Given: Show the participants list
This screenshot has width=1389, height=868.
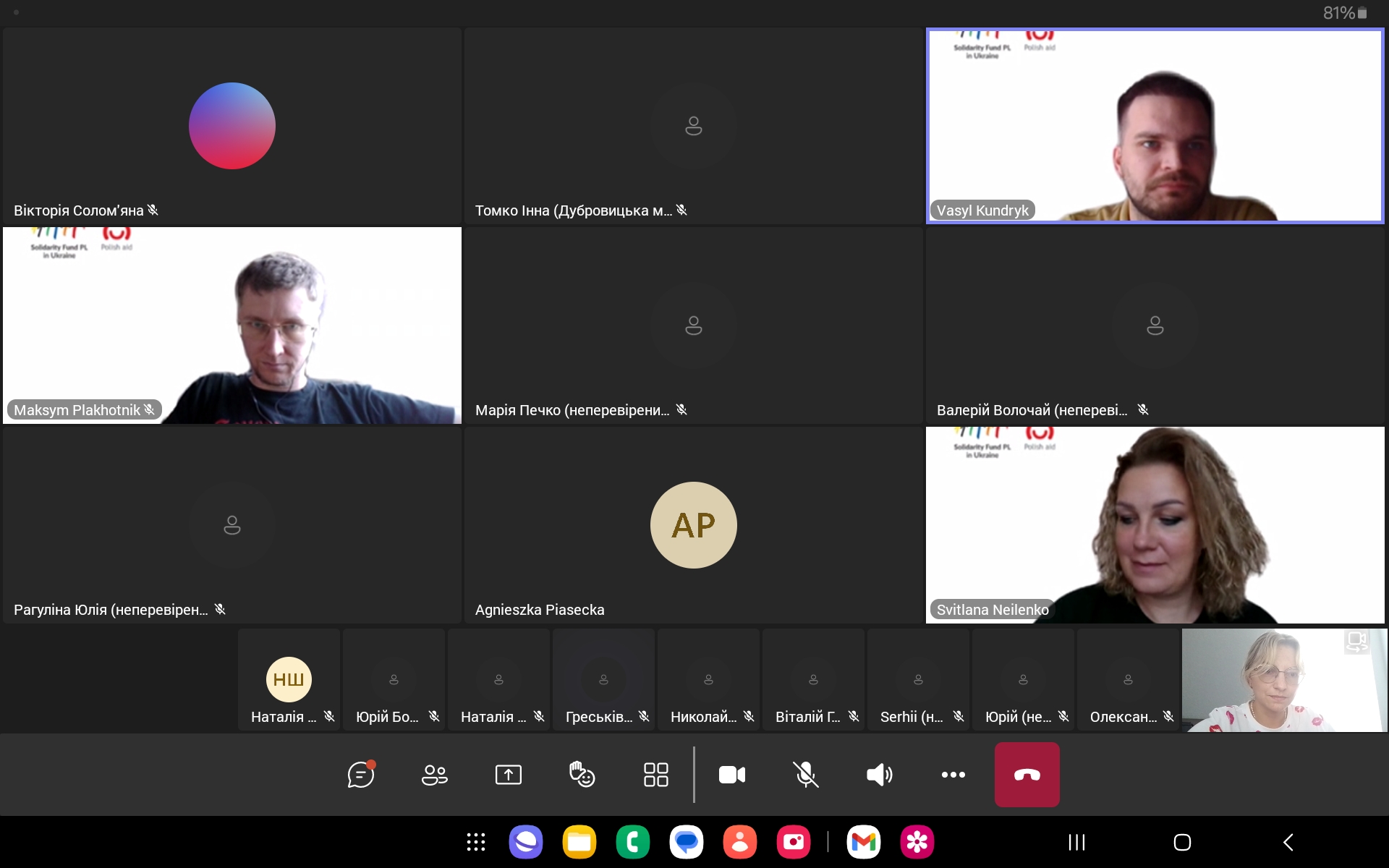Looking at the screenshot, I should pos(434,775).
